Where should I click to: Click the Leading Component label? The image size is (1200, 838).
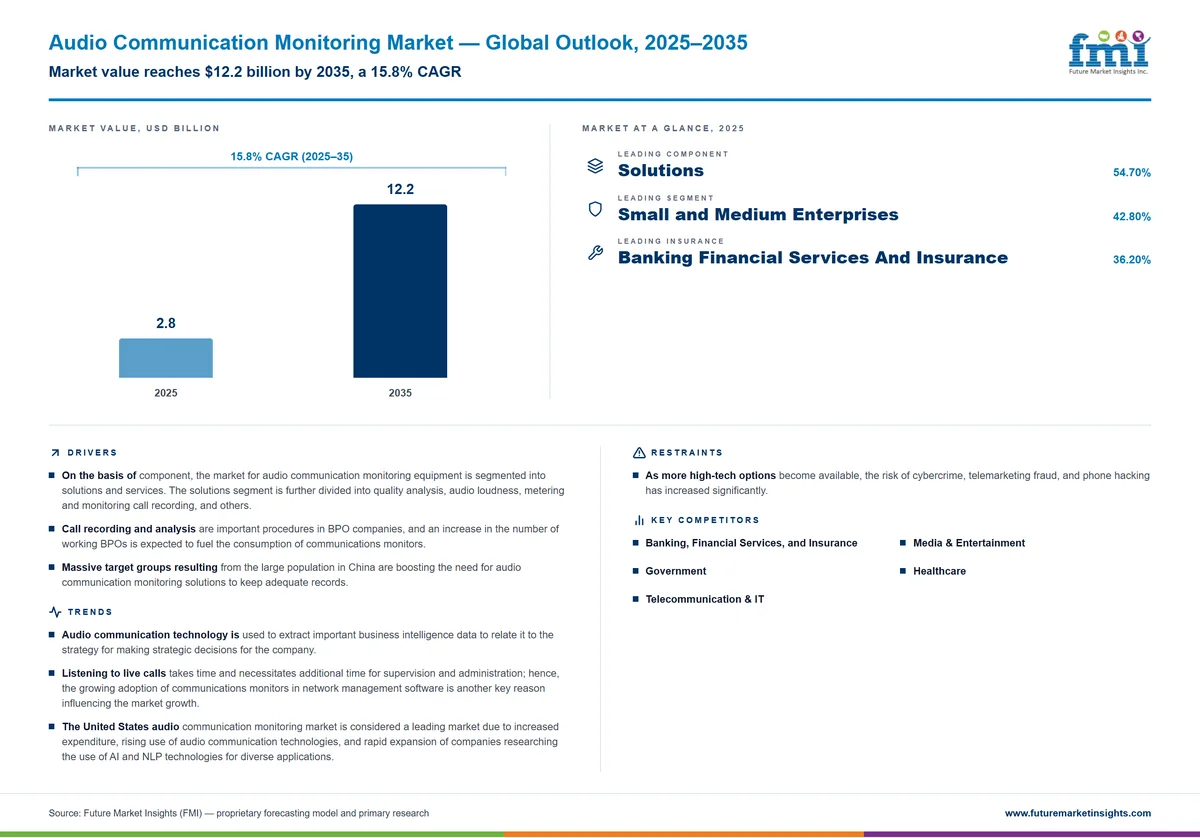[673, 154]
